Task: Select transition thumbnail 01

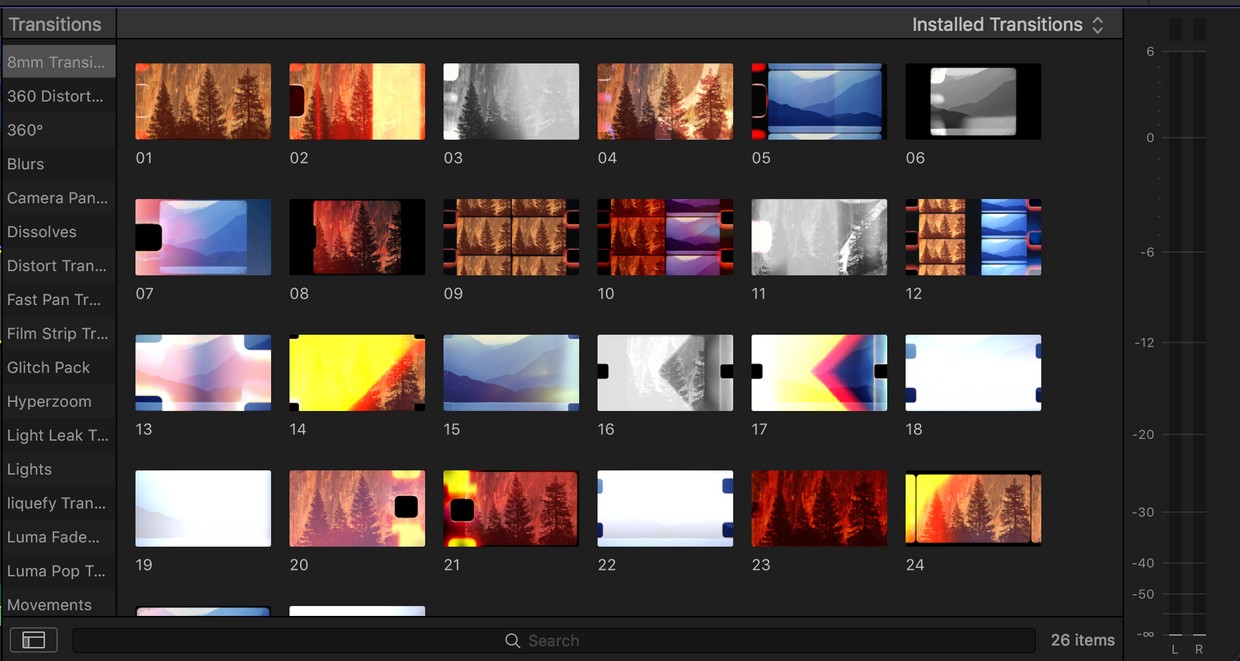Action: pos(203,101)
